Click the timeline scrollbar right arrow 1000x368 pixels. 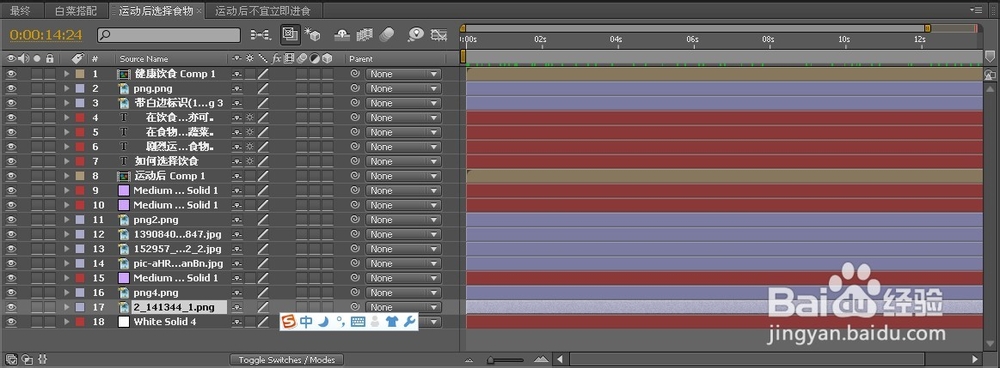tap(974, 360)
